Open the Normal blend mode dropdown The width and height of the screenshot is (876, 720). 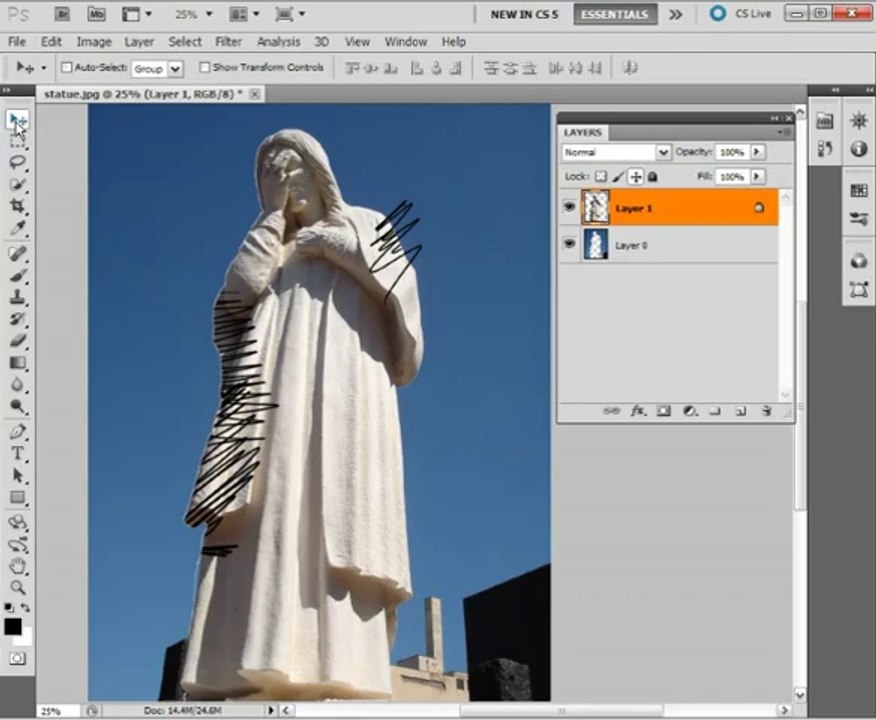tap(616, 152)
